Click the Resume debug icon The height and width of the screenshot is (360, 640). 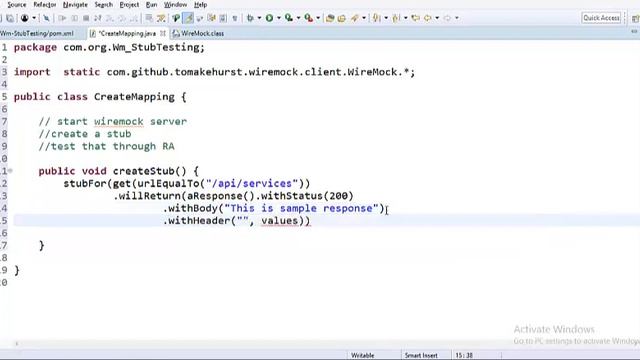pyautogui.click(x=62, y=18)
